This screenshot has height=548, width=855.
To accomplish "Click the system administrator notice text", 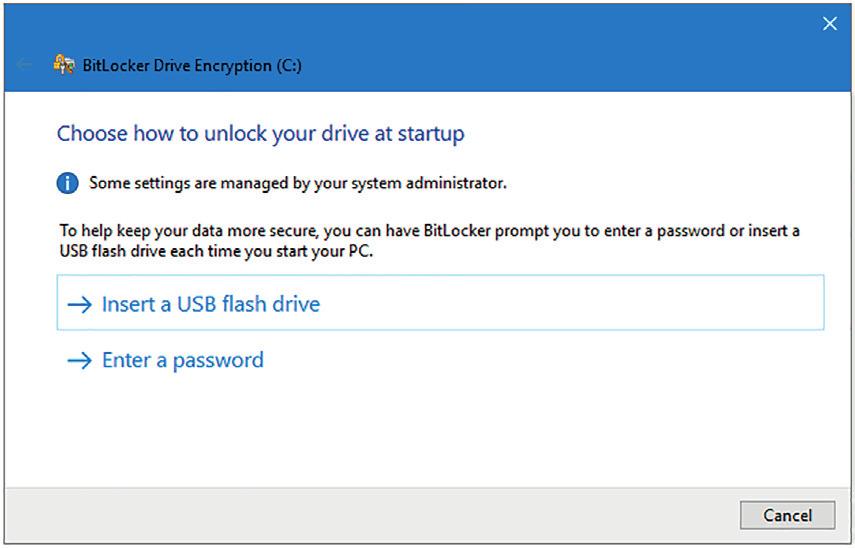I will [298, 183].
